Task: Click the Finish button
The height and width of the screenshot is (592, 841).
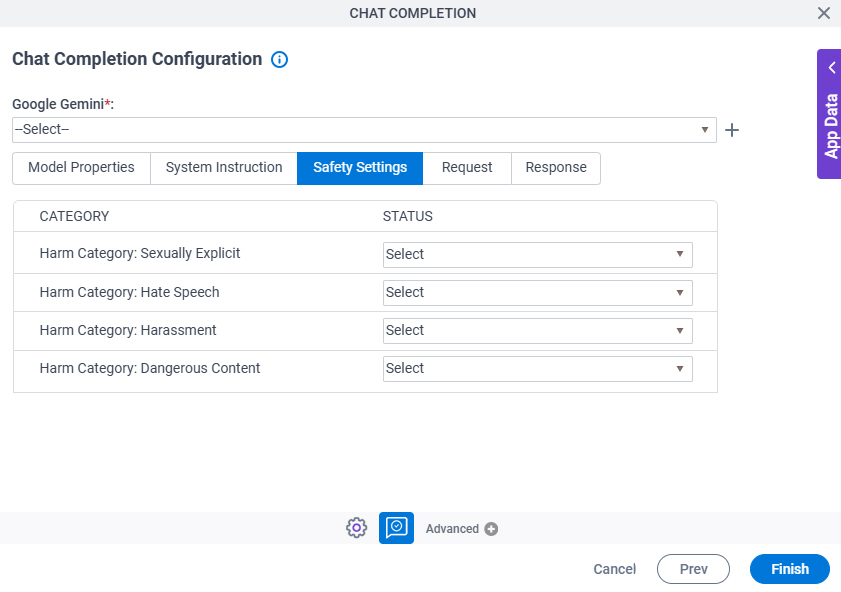Action: (x=790, y=569)
